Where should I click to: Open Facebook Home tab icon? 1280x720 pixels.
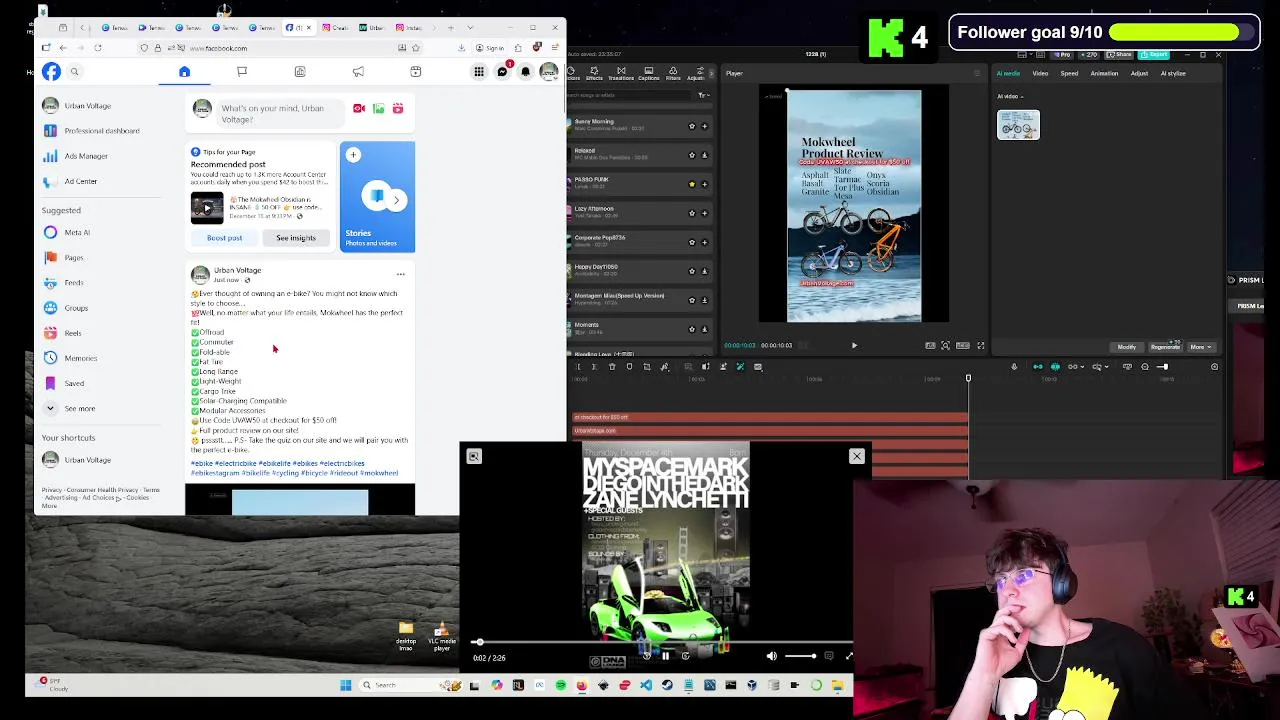click(184, 72)
